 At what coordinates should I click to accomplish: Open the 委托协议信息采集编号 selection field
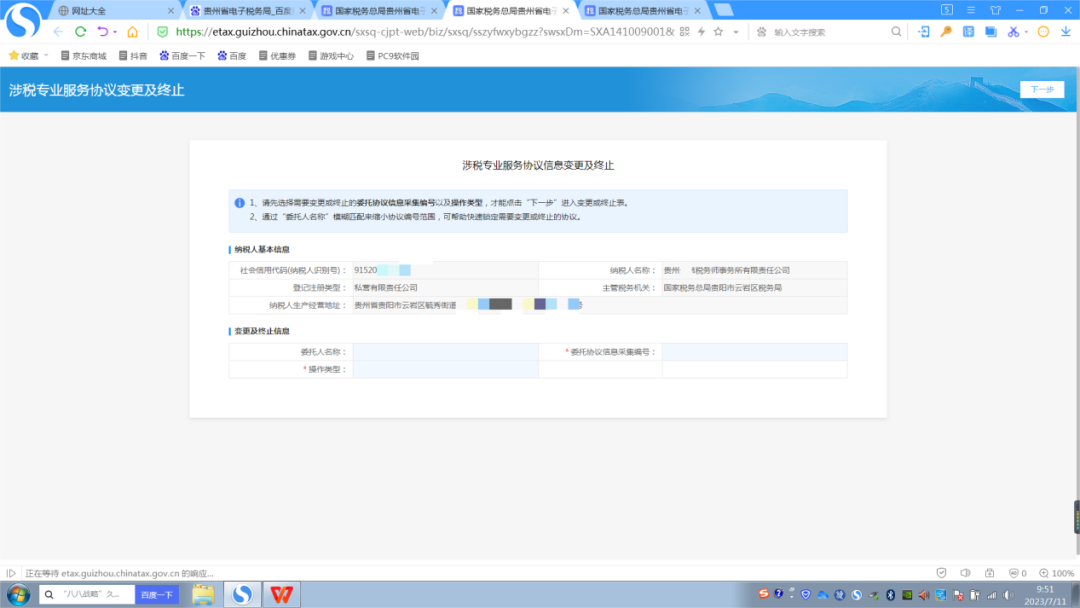coord(754,352)
